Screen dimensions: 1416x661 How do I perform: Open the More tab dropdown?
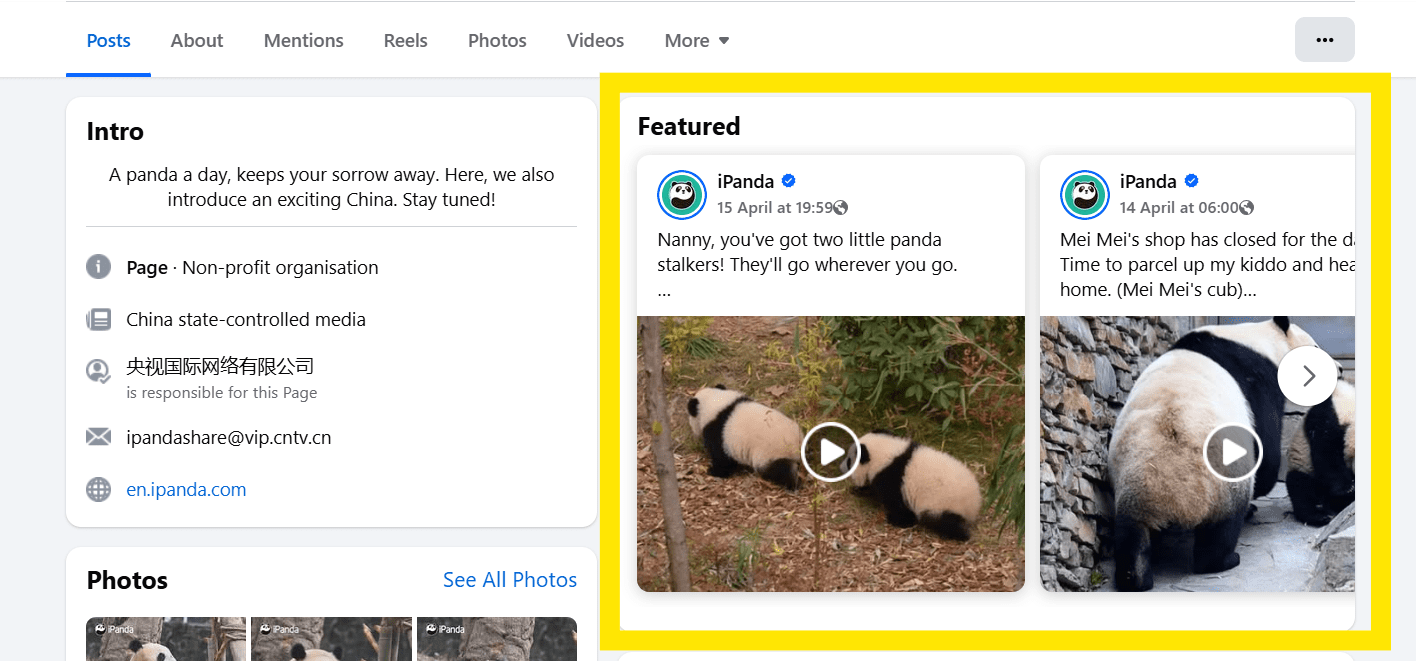coord(696,40)
